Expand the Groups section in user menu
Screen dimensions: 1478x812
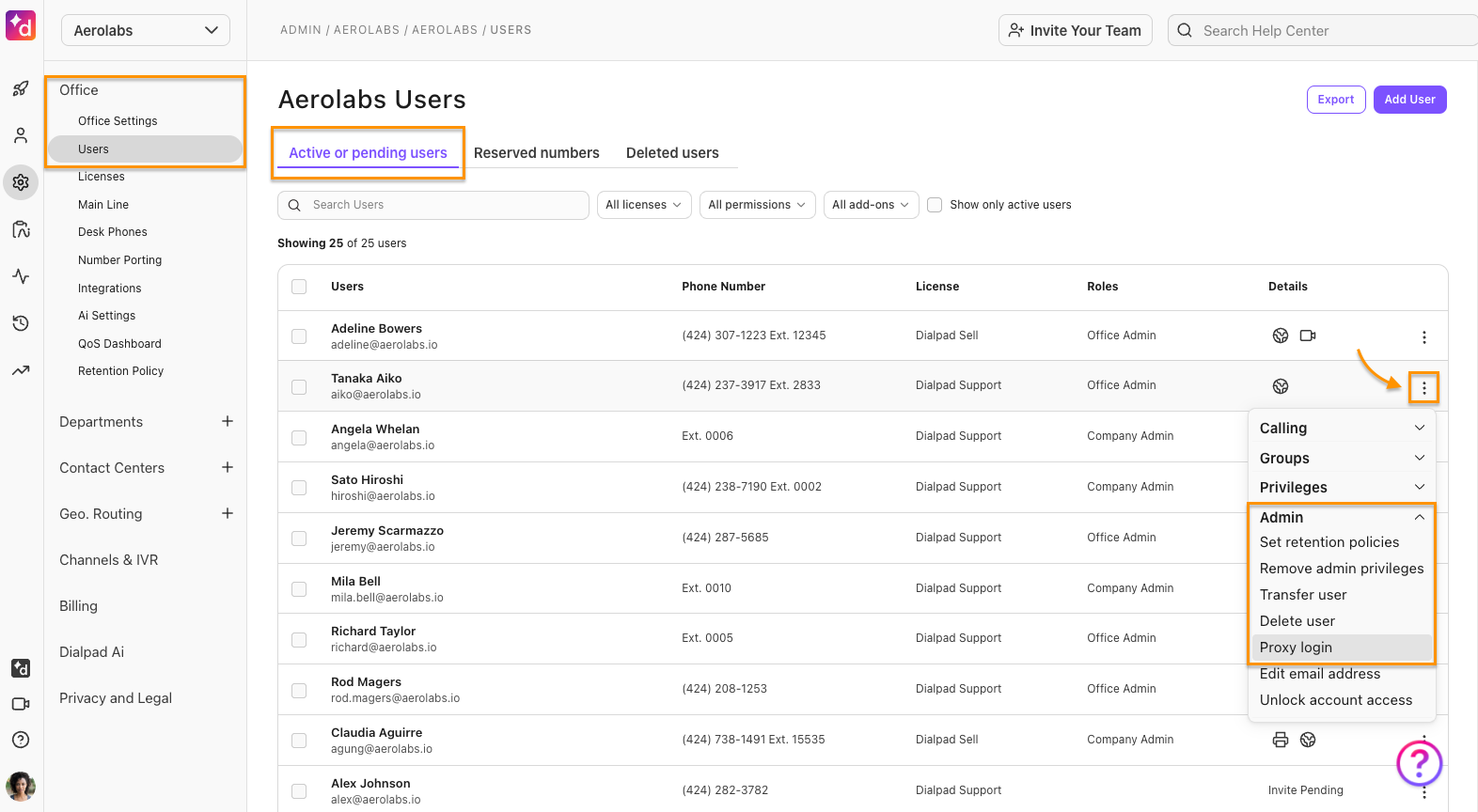[x=1343, y=458]
